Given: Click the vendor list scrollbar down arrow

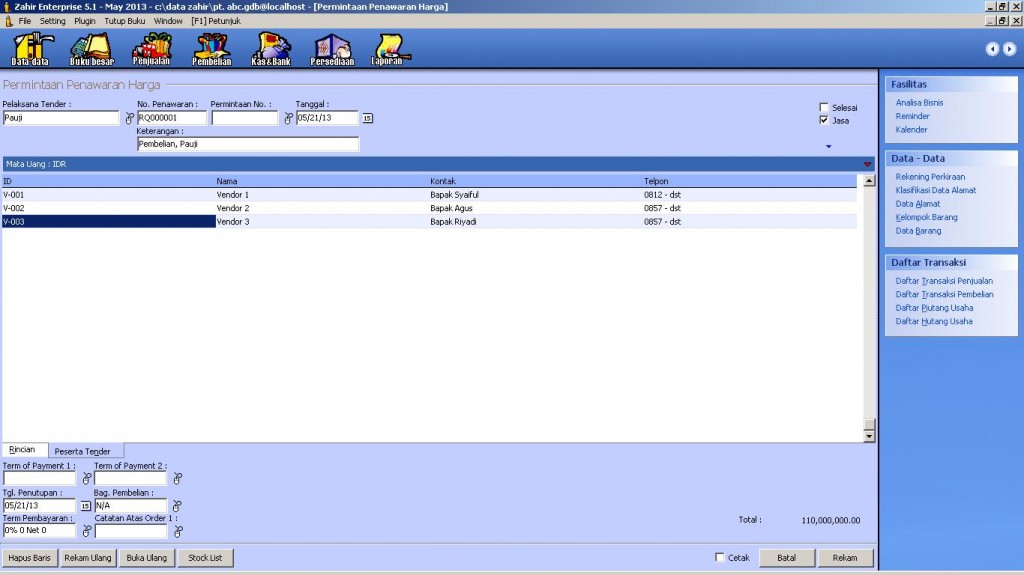Looking at the screenshot, I should (x=869, y=436).
